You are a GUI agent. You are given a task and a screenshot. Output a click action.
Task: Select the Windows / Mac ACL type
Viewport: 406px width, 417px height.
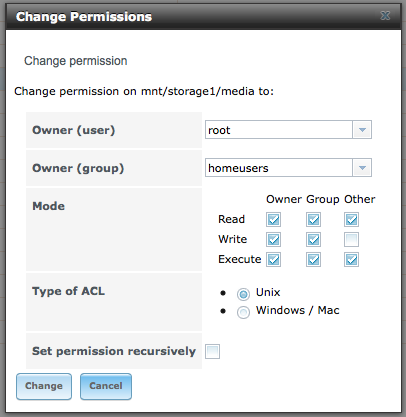(243, 312)
